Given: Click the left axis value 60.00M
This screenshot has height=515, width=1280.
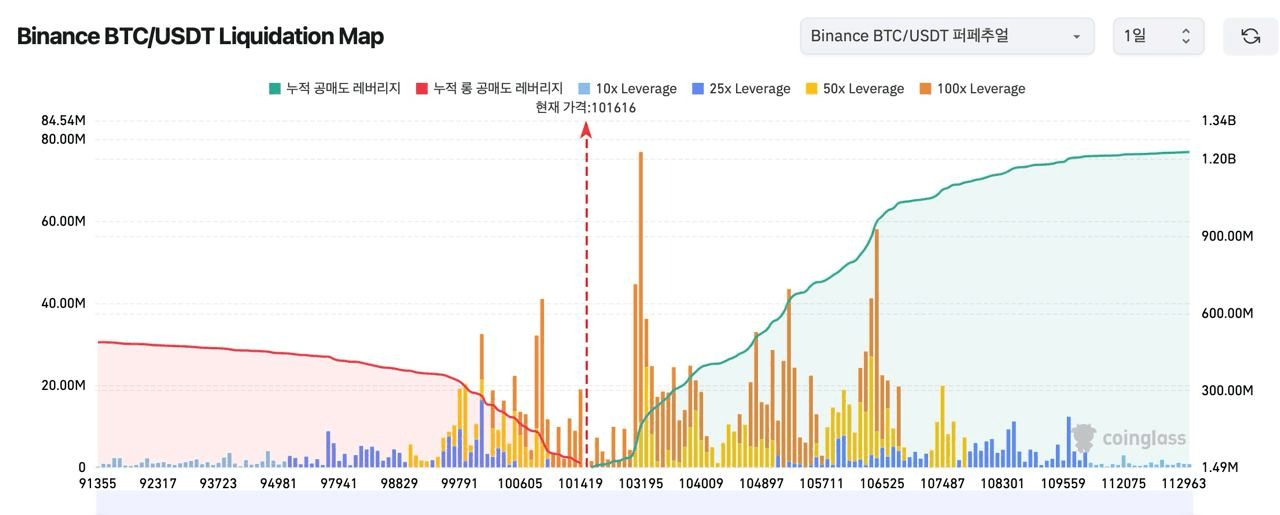Looking at the screenshot, I should click(63, 221).
